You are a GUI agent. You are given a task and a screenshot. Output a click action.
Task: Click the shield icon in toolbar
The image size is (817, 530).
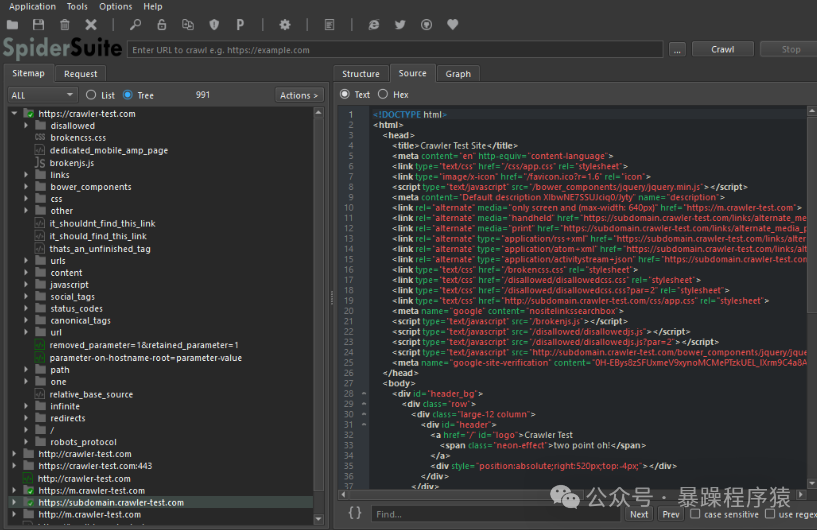pyautogui.click(x=214, y=24)
